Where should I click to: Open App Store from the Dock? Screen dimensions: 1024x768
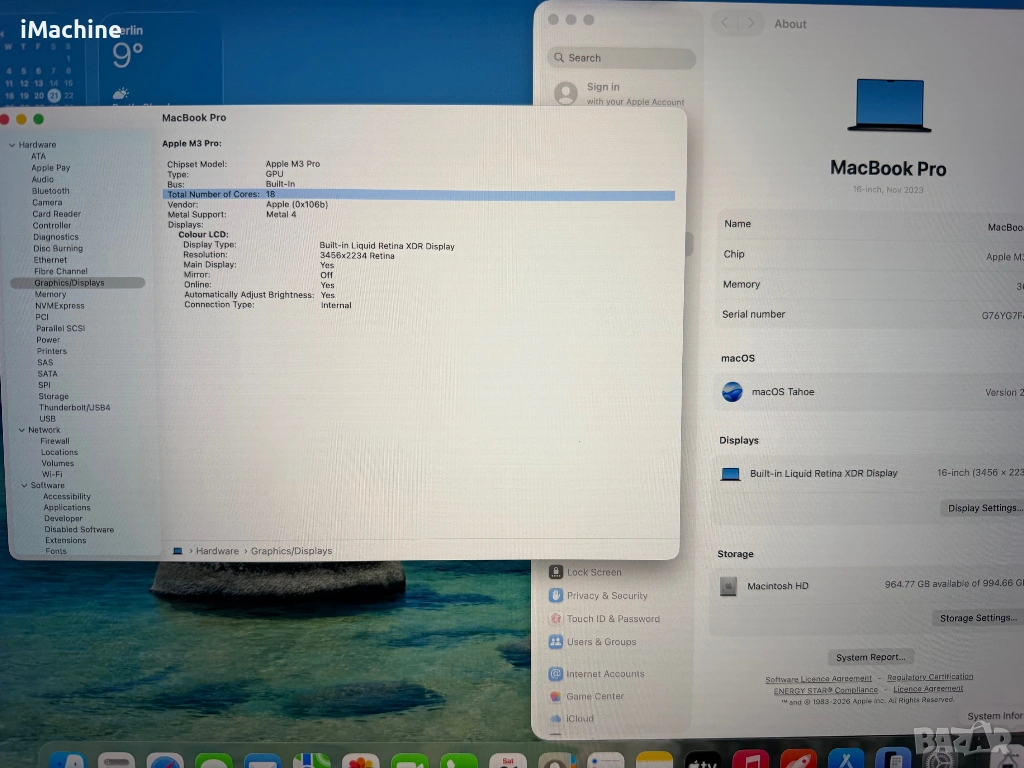pos(846,760)
